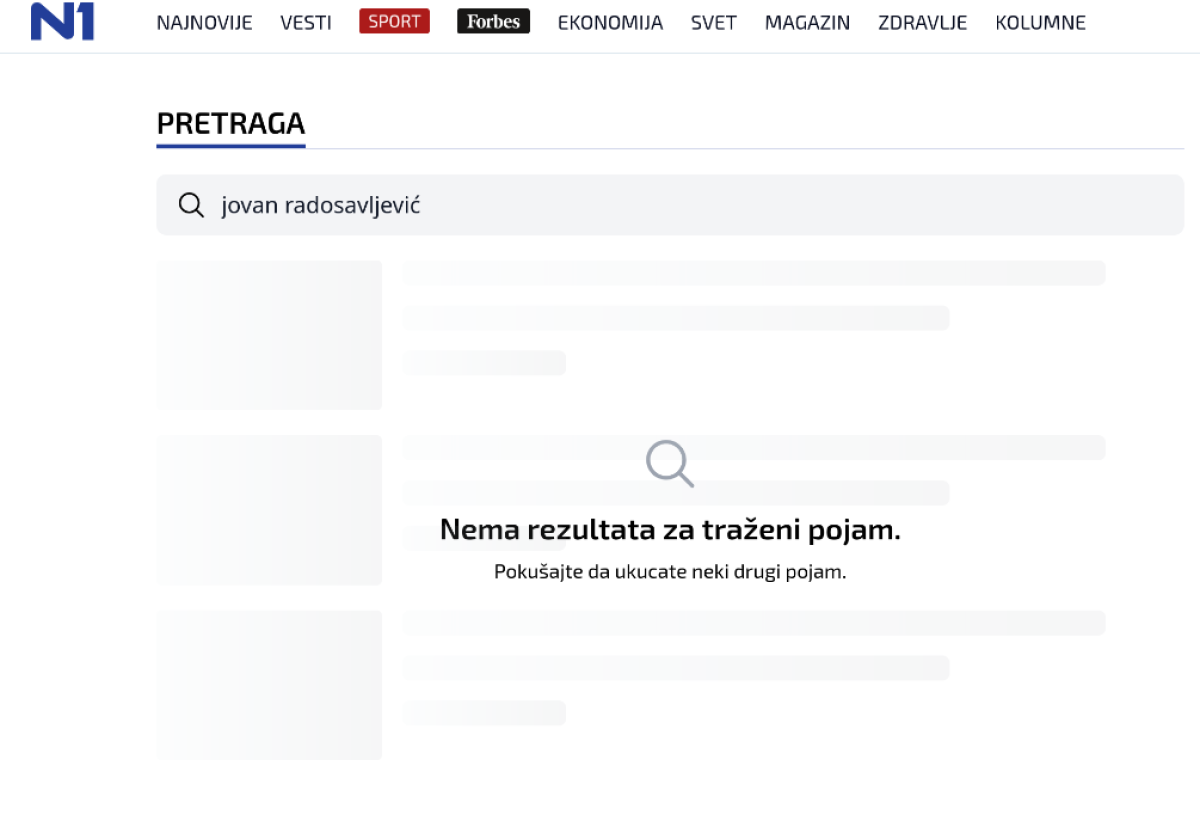
Task: Go to the NAJNOVIJE section
Action: 204,23
